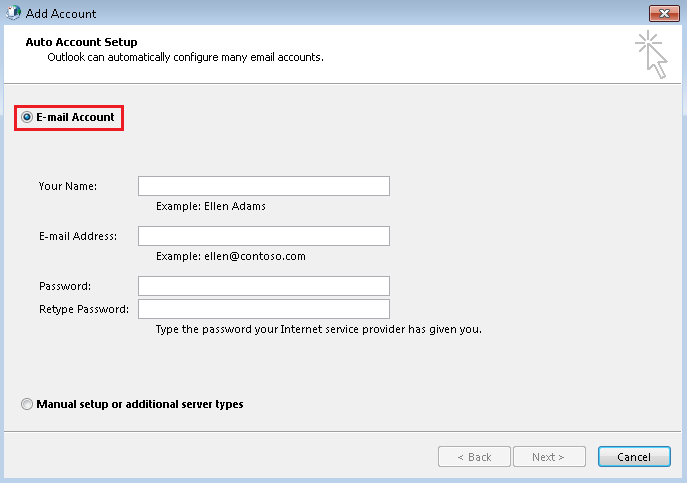This screenshot has width=687, height=483.
Task: Click the ellen@contoso.com example text
Action: (255, 256)
